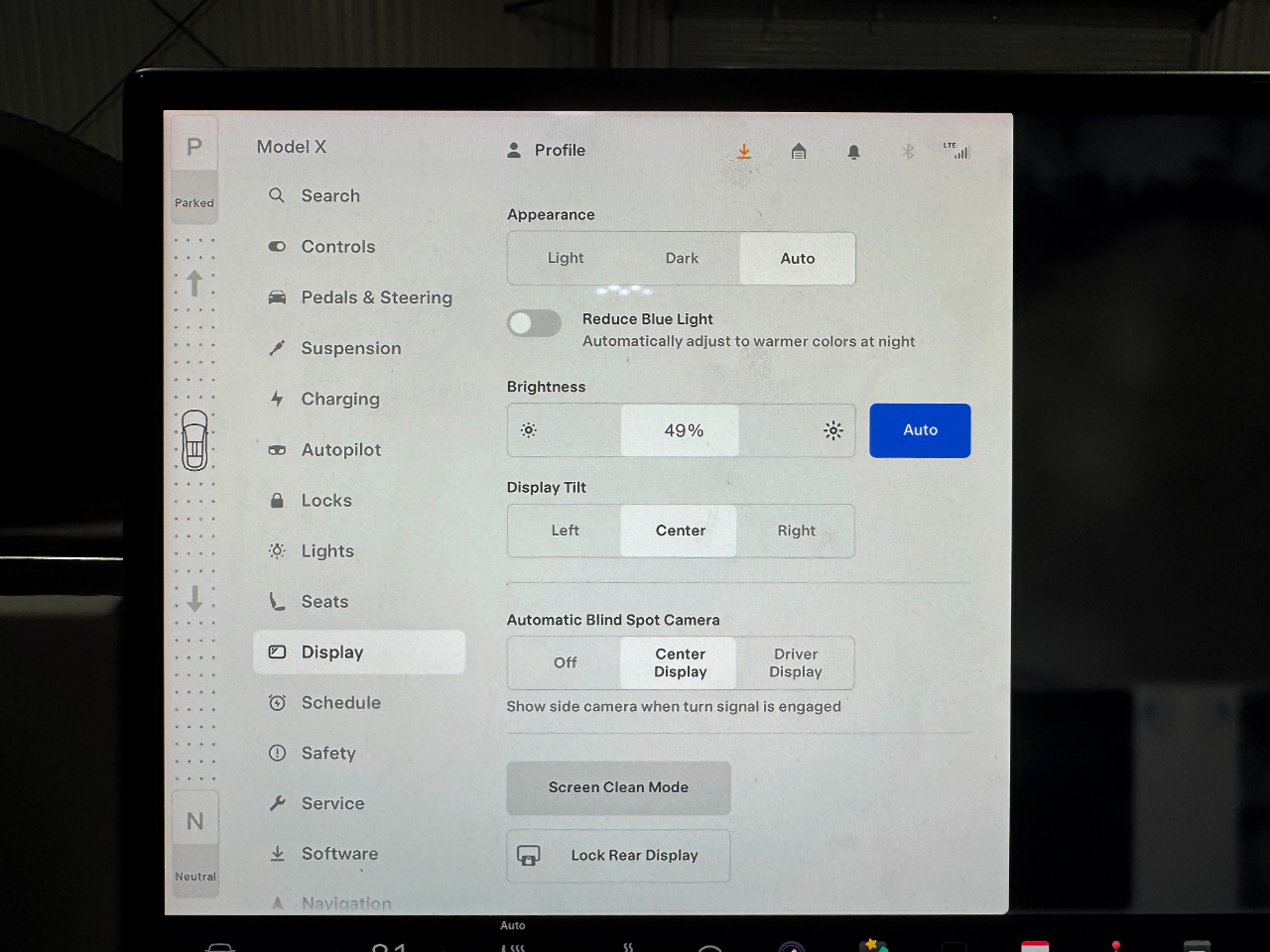
Task: Click the 49% brightness slider value
Action: click(683, 430)
